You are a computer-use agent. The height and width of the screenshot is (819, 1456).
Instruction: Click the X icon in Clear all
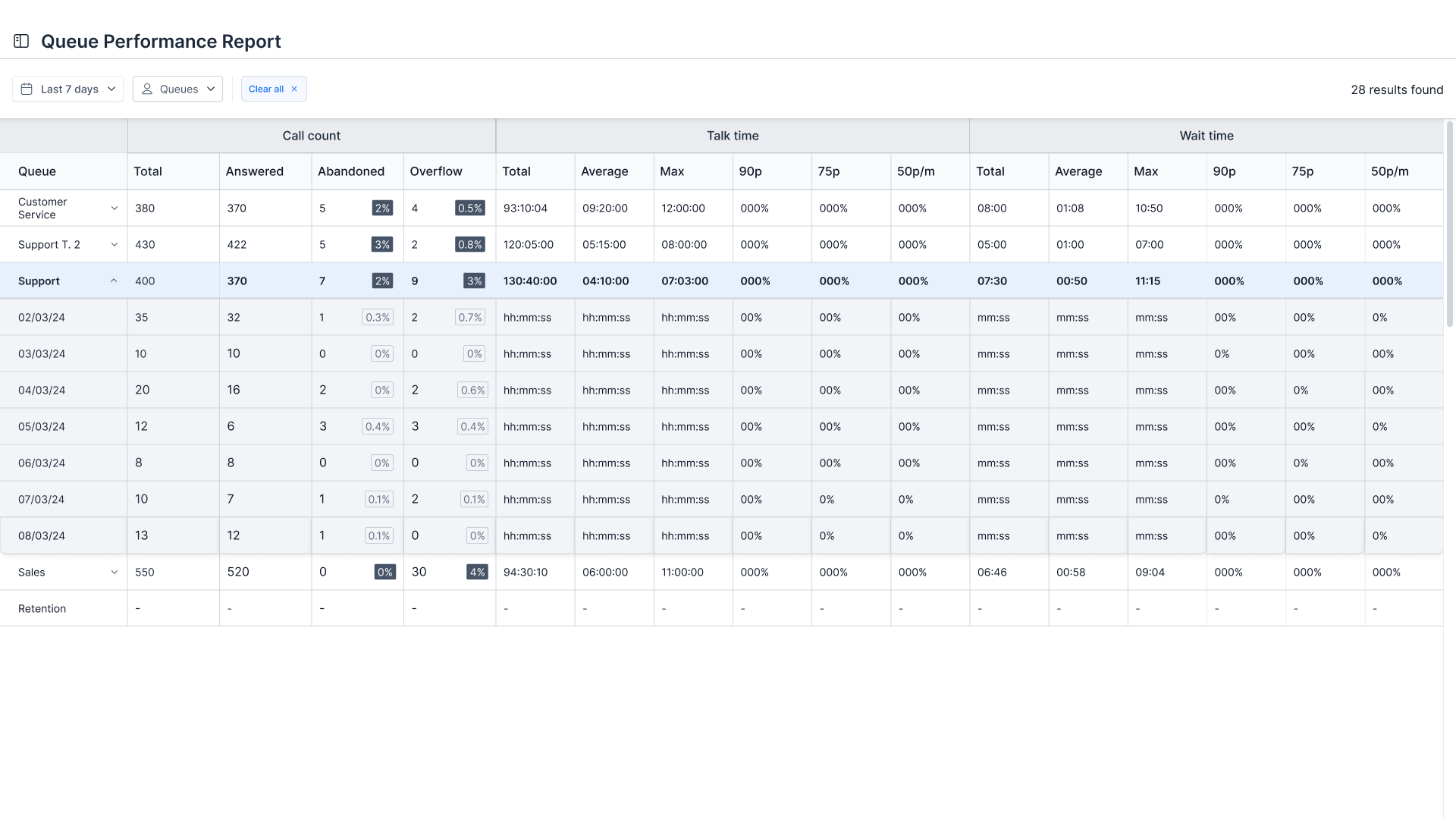click(x=294, y=89)
